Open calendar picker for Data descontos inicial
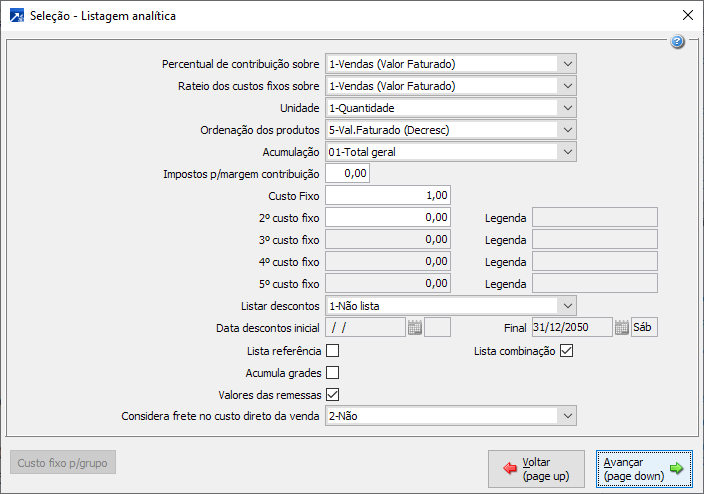 pos(415,328)
